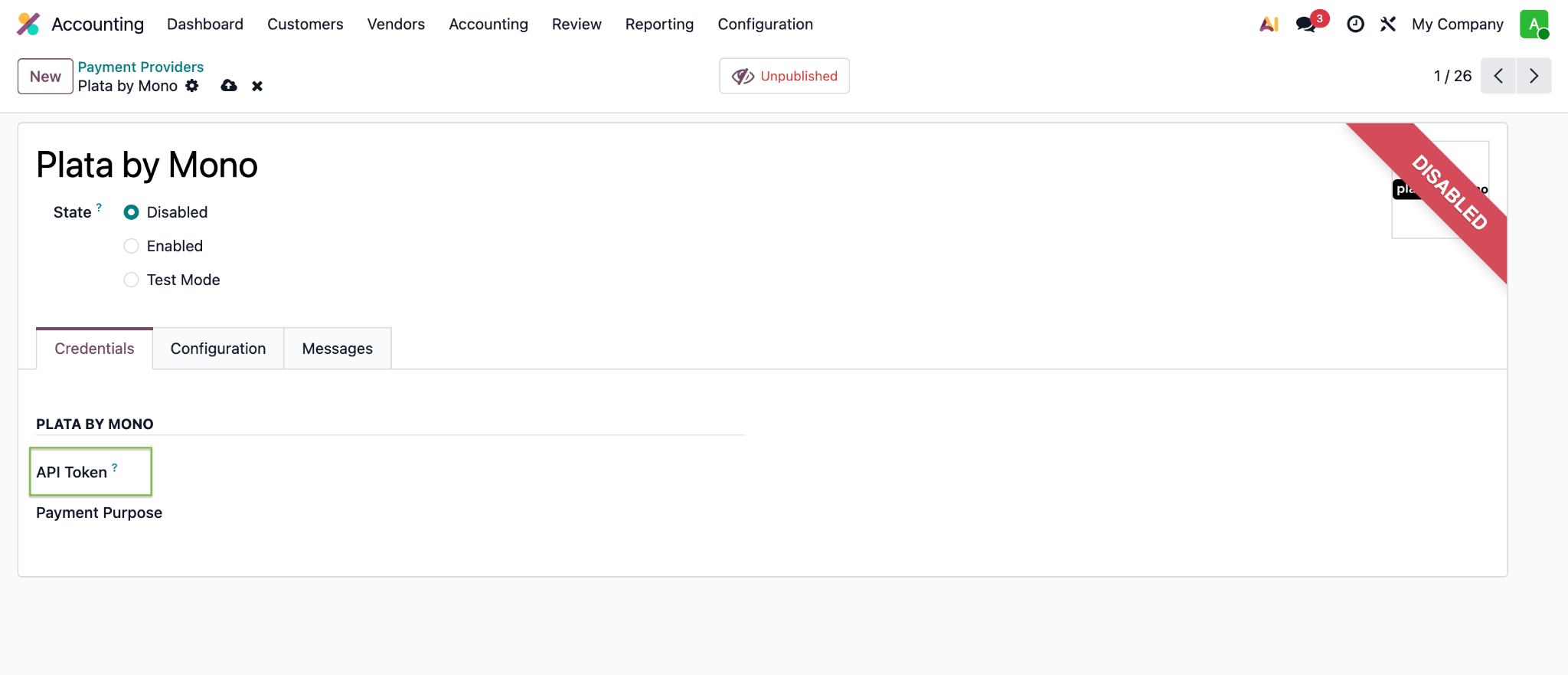The image size is (1568, 675).
Task: Toggle the Unpublished status button
Action: (x=784, y=76)
